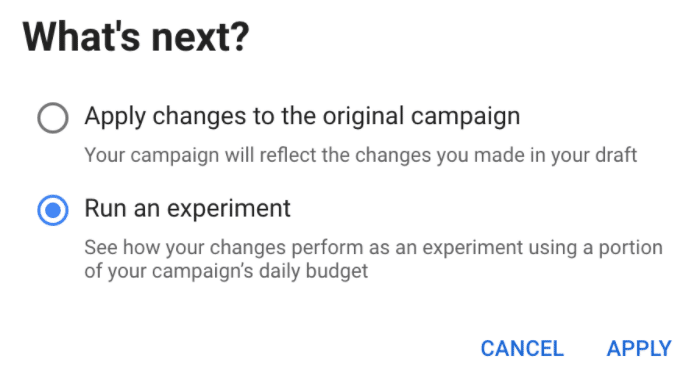Click the 'Your campaign will reflect the changes' description
This screenshot has height=387, width=690.
click(x=361, y=155)
